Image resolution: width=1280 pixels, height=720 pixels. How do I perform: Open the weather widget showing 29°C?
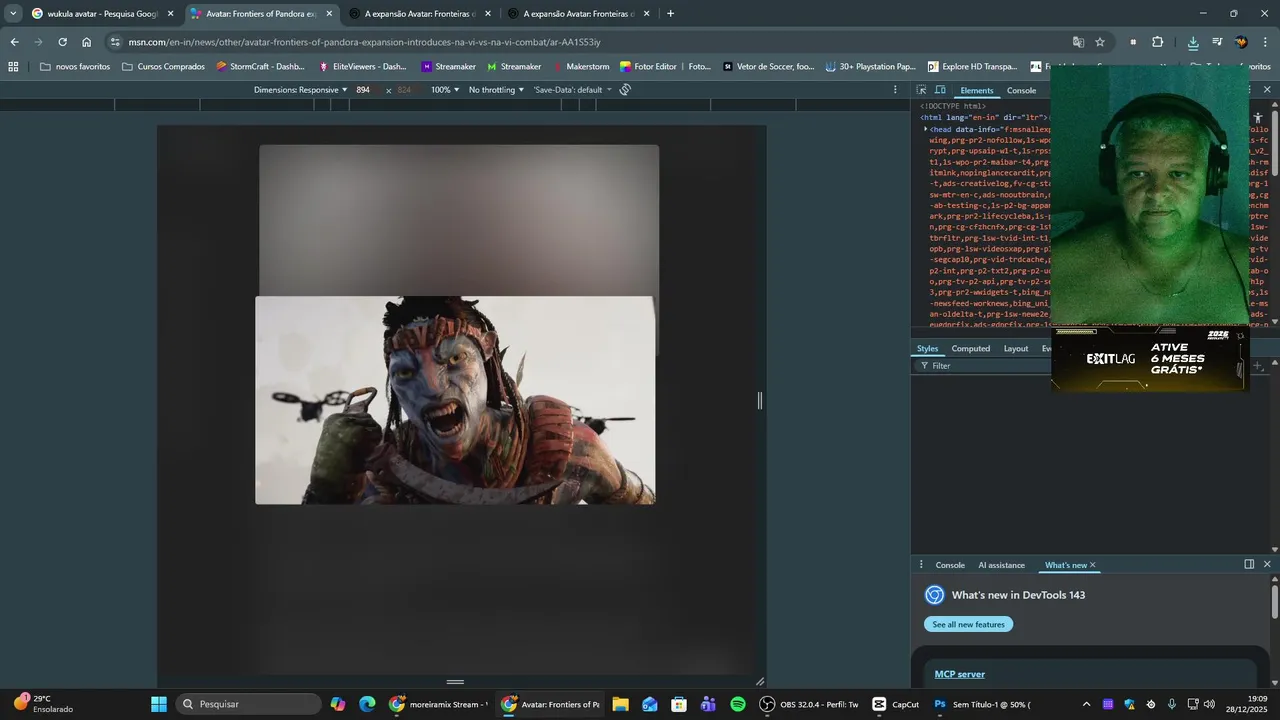[x=42, y=704]
